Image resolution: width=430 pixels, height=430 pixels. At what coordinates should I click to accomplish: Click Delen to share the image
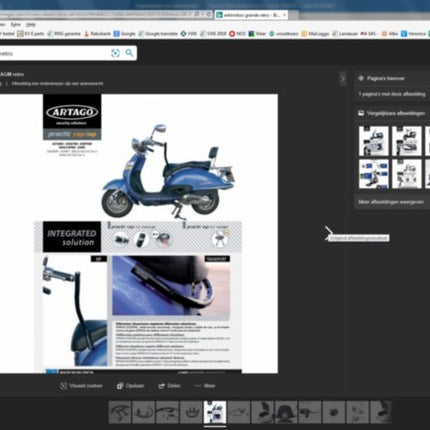tap(169, 386)
